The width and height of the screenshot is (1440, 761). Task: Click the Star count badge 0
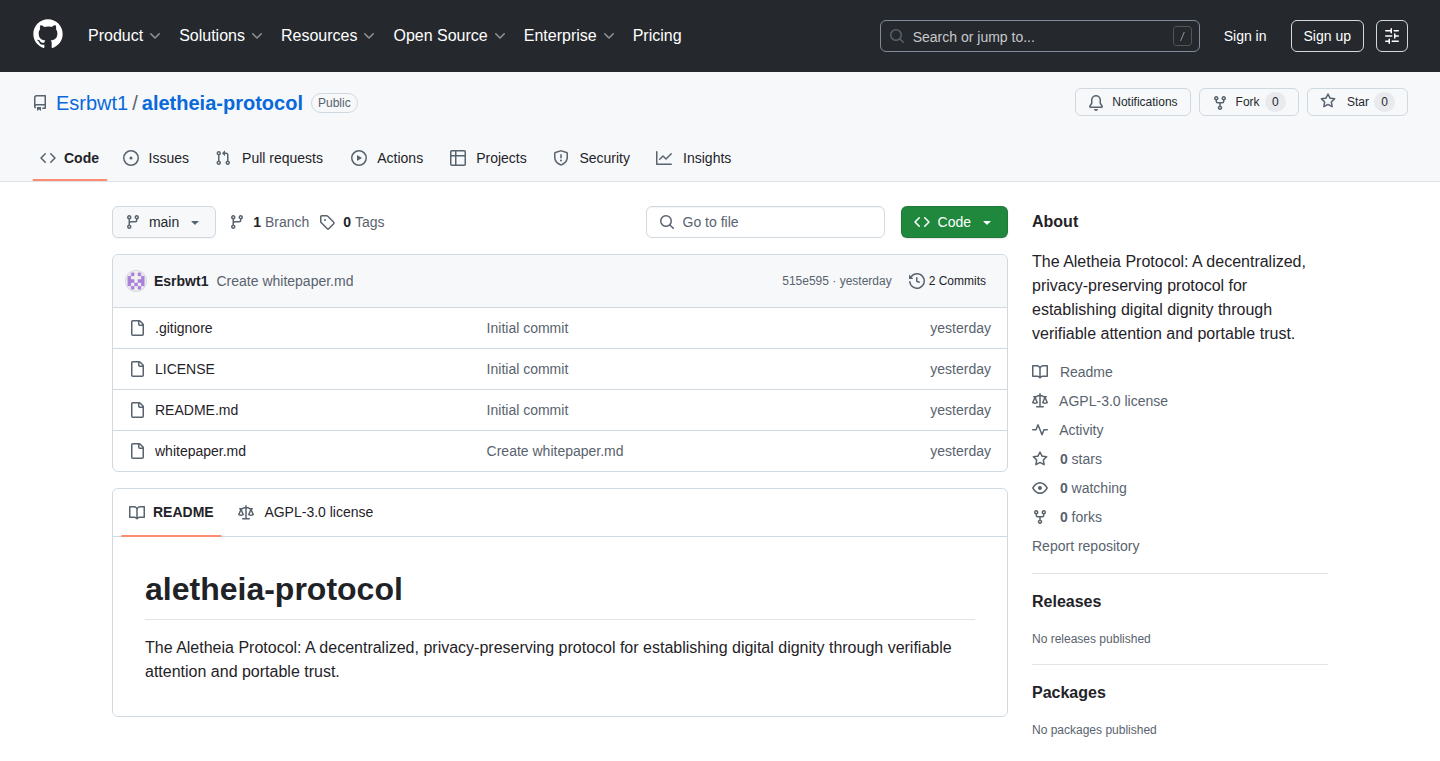pos(1384,102)
